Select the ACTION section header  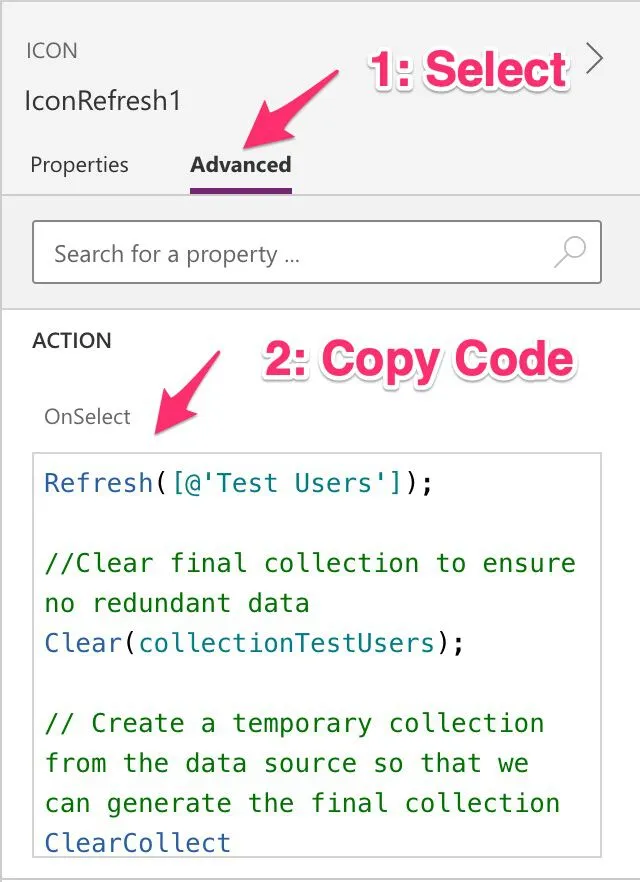[72, 341]
